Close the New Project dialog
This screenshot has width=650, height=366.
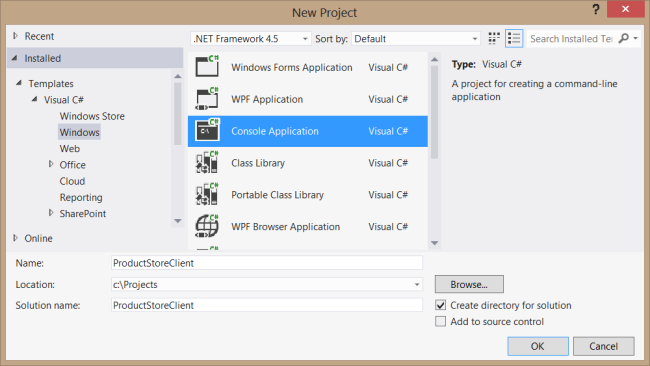(x=625, y=9)
